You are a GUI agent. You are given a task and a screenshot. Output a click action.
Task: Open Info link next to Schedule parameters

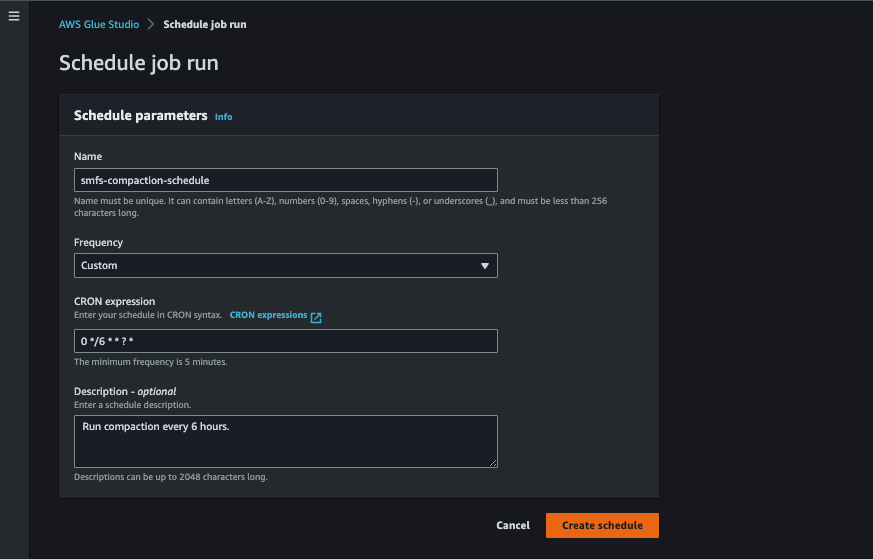[223, 117]
